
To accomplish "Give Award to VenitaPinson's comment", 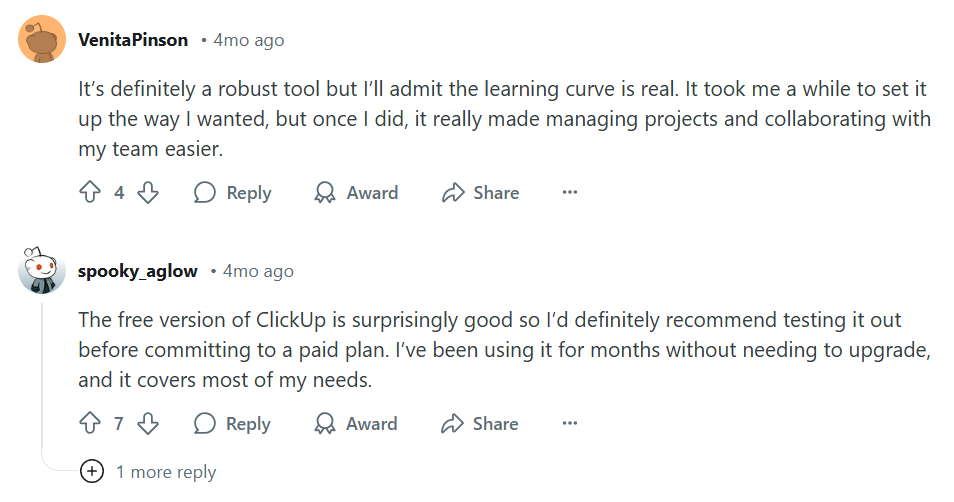I will 356,193.
